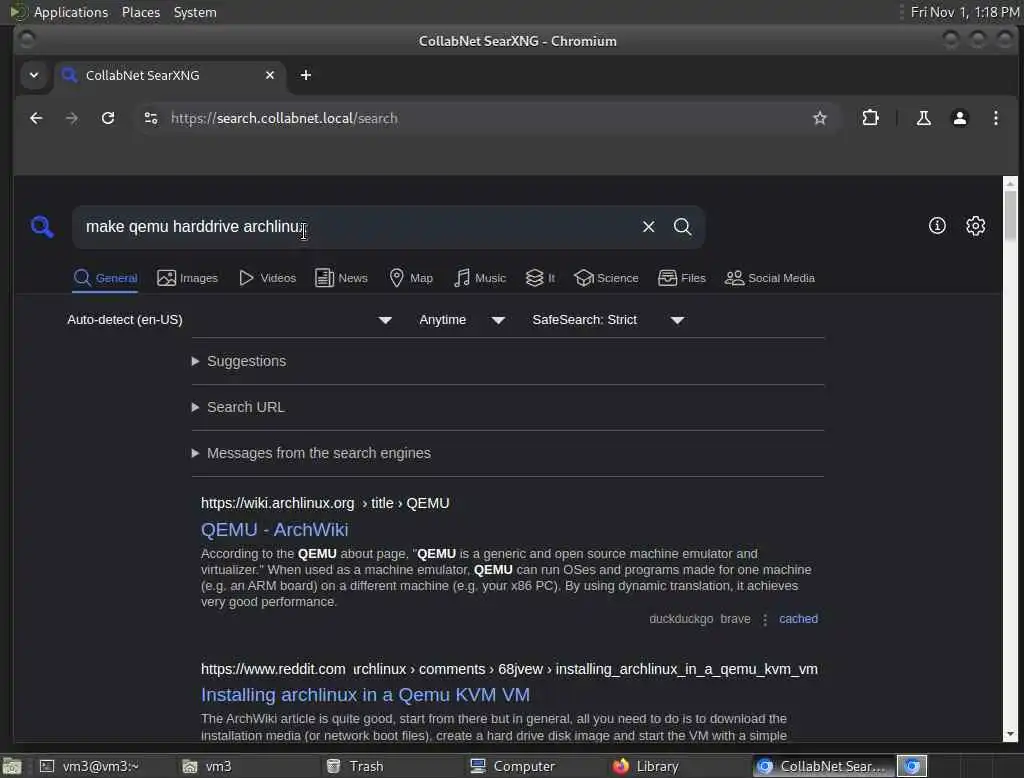Submit search with magnifier button
The image size is (1024, 778).
click(682, 227)
